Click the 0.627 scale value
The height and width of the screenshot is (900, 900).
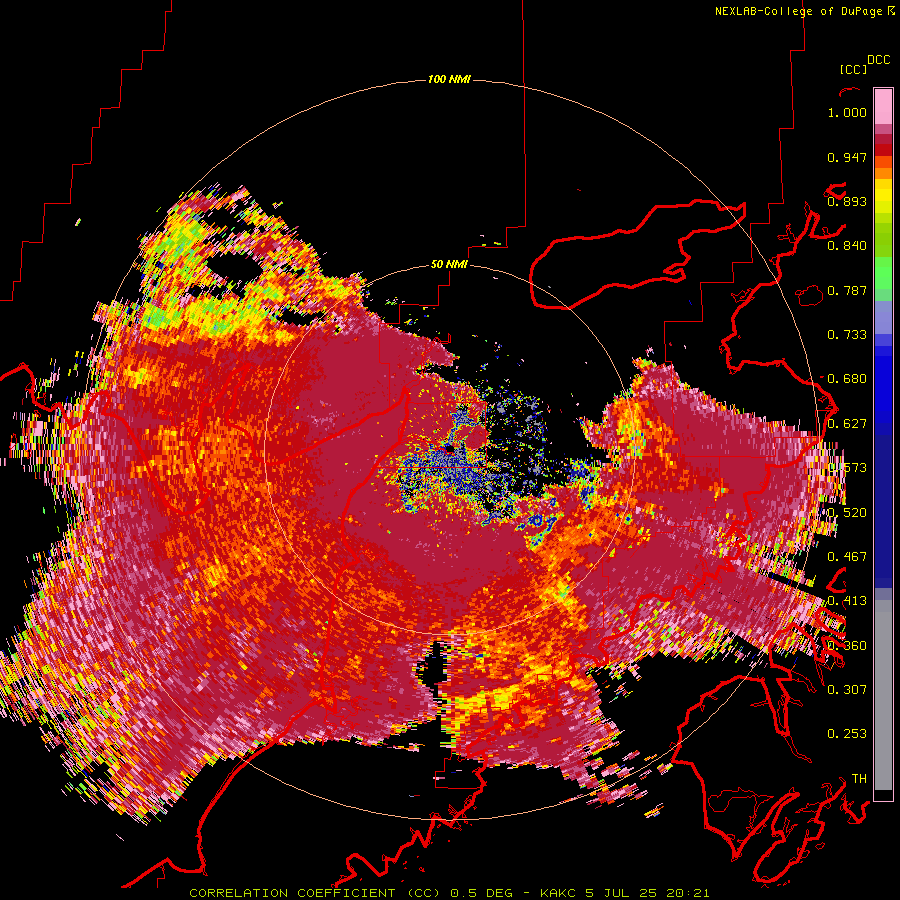847,424
